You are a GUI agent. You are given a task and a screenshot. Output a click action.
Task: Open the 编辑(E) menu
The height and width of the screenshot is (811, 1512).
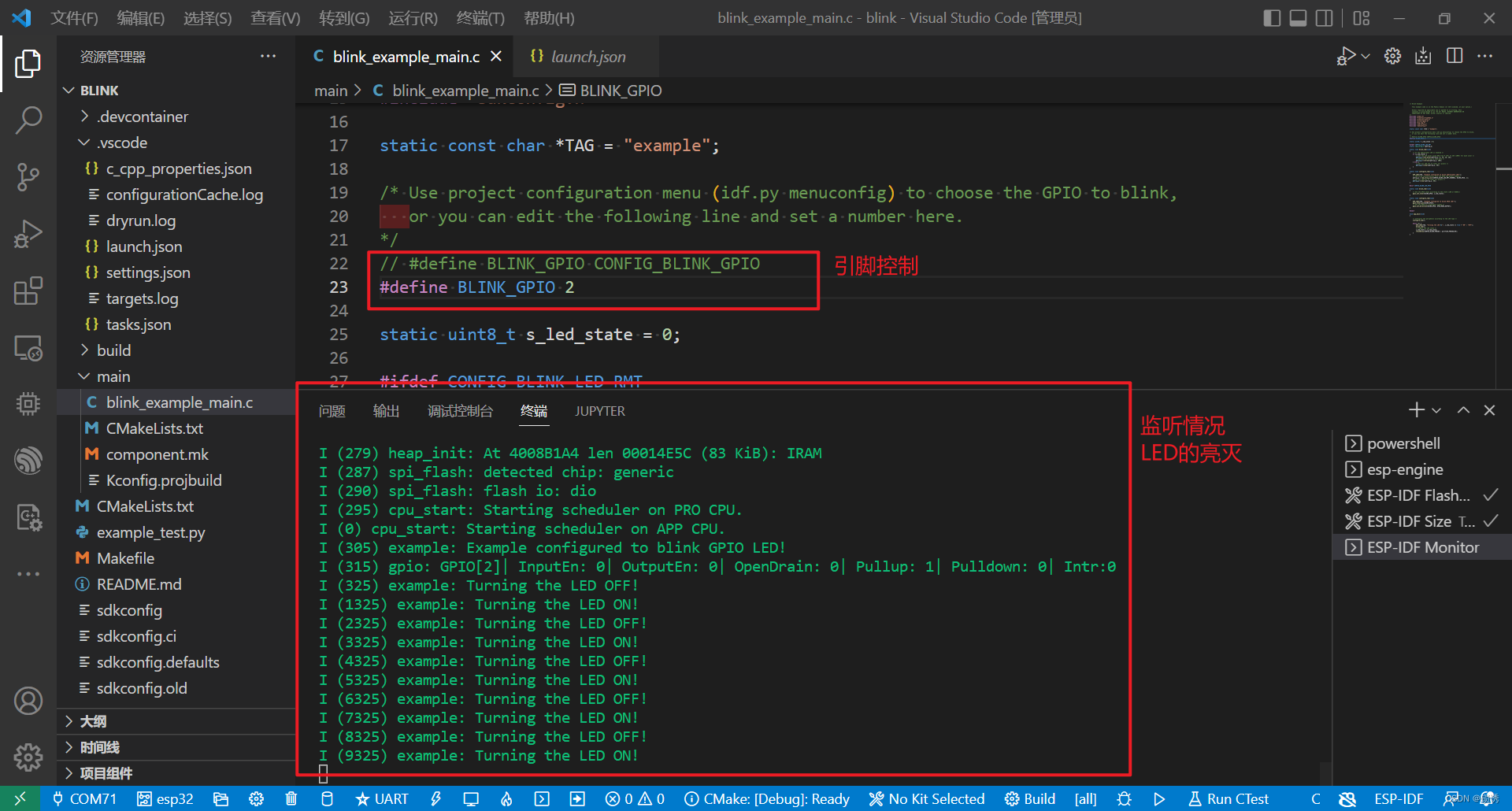pos(140,17)
